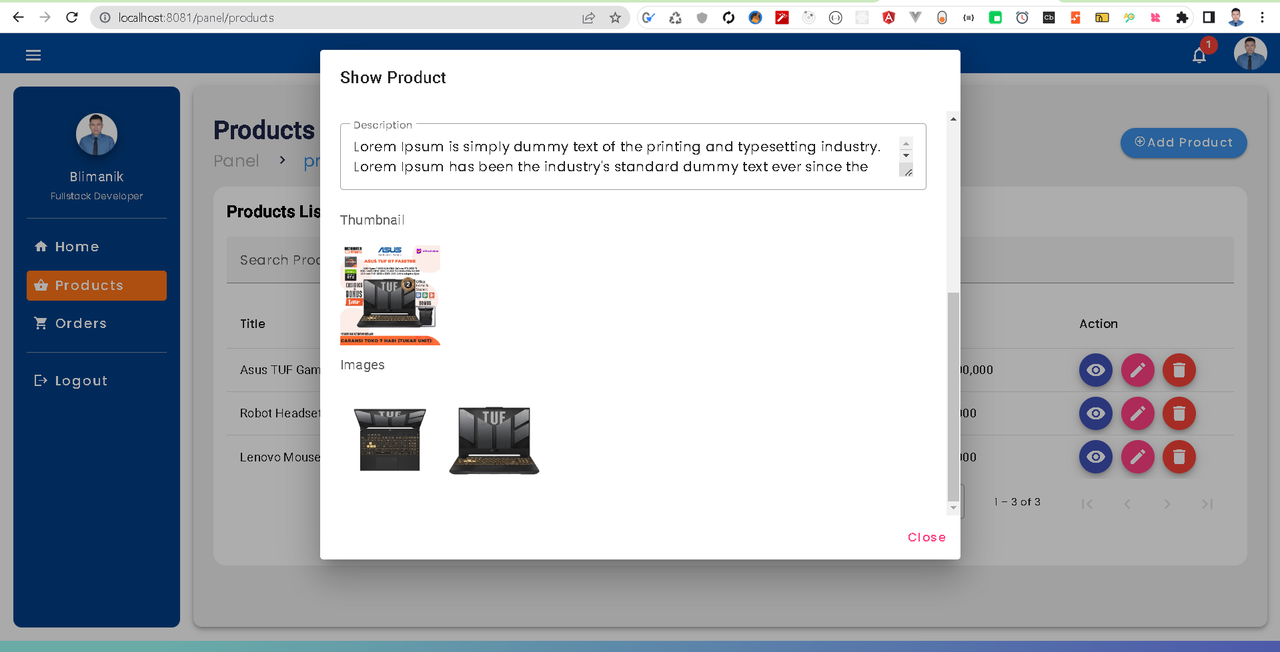Open the Asus TUF thumbnail image
Screen dimensions: 1280x652
(390, 295)
